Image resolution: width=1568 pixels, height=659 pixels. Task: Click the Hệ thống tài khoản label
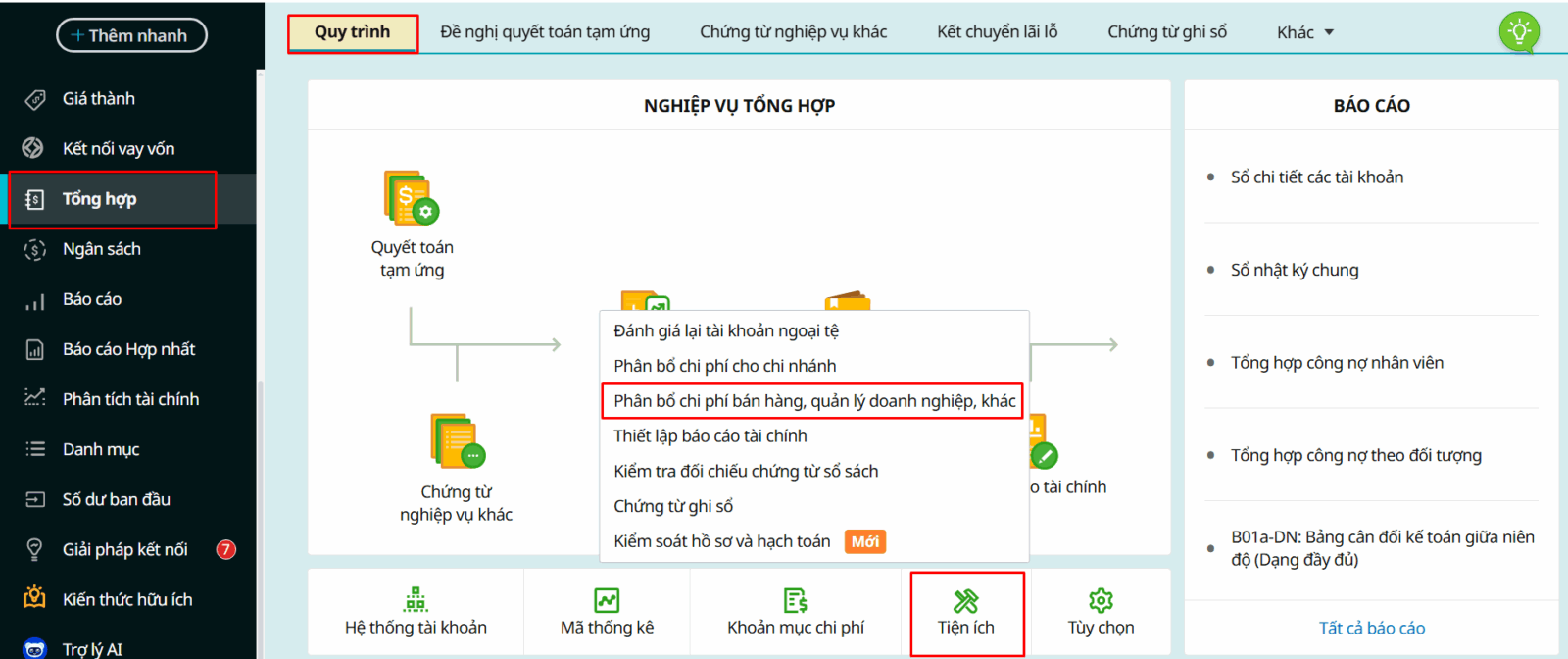tap(416, 628)
